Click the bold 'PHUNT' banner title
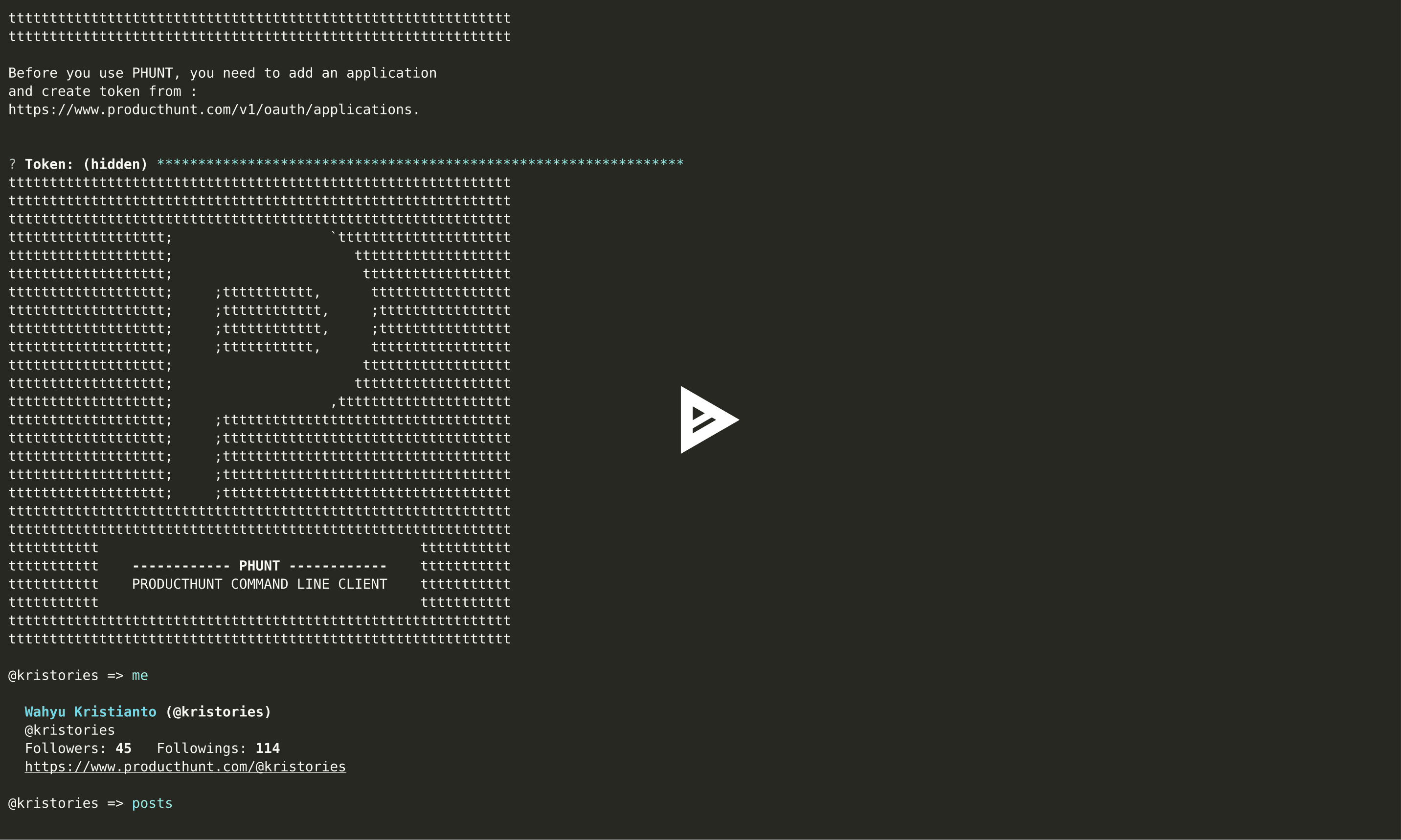This screenshot has height=840, width=1401. click(259, 566)
